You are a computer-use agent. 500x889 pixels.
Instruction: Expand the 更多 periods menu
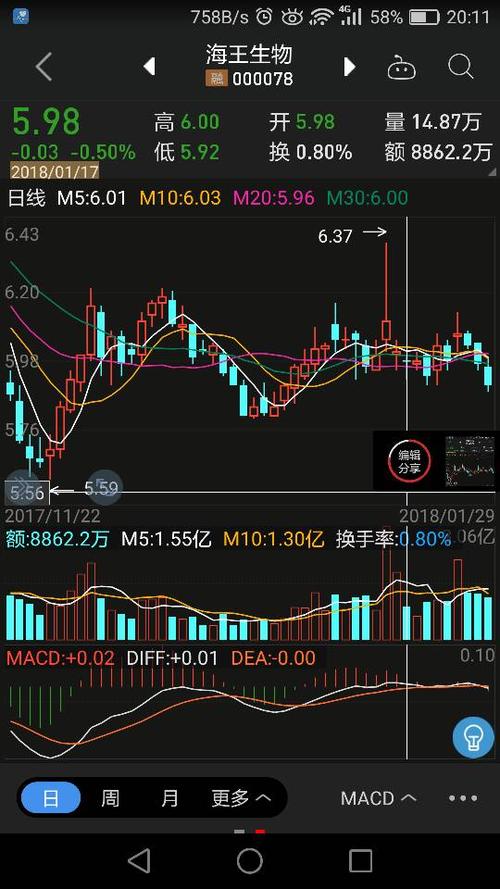241,798
